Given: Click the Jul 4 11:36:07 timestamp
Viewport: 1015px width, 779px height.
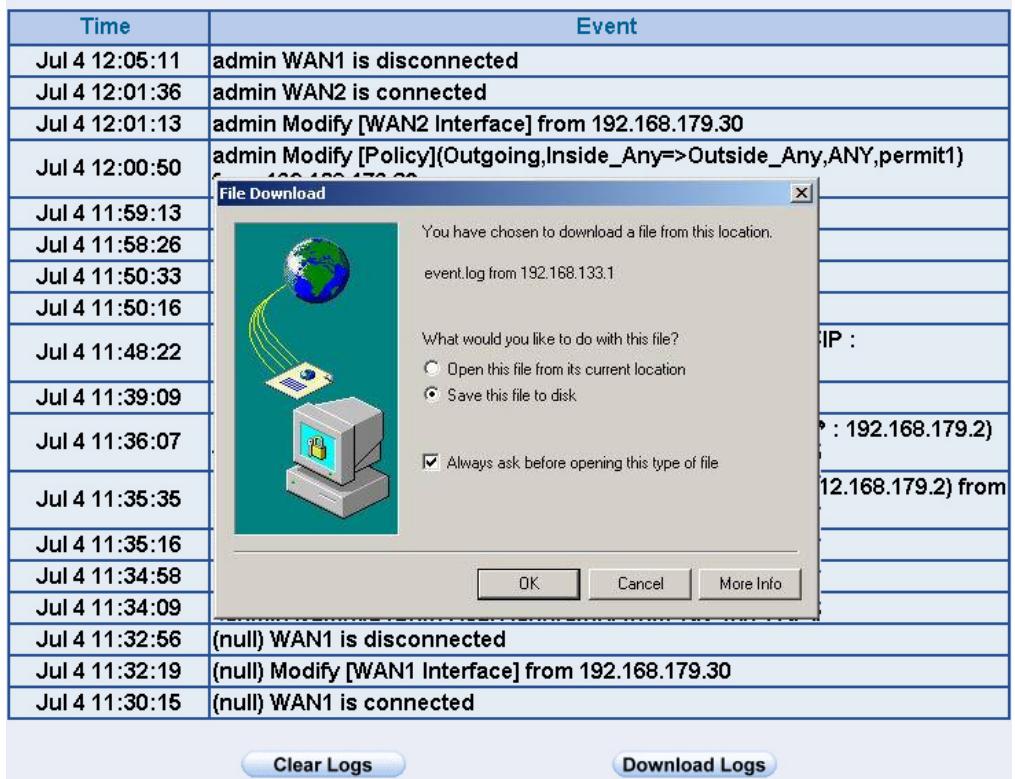Looking at the screenshot, I should 108,442.
